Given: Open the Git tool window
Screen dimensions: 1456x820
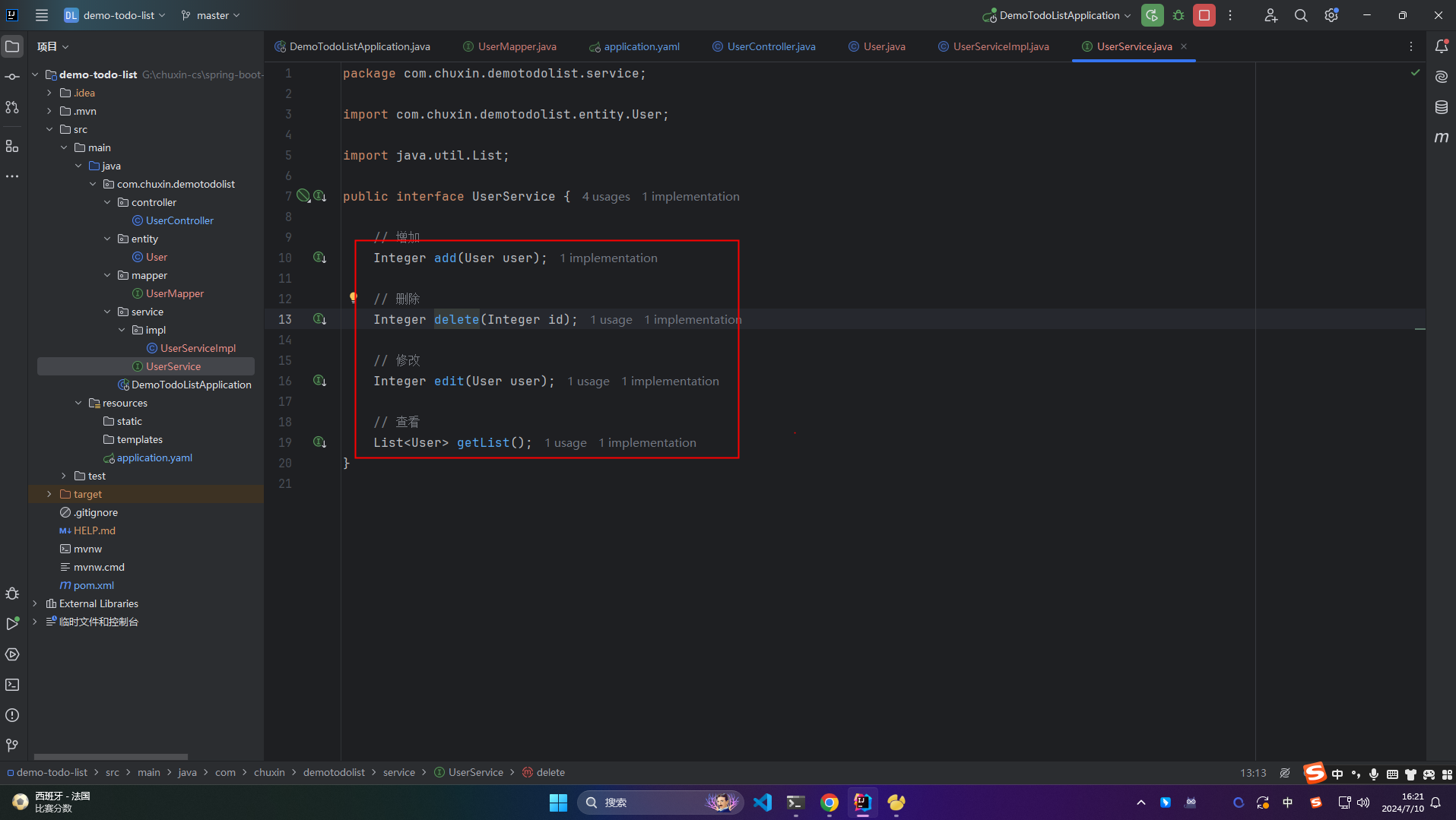Looking at the screenshot, I should click(x=12, y=746).
